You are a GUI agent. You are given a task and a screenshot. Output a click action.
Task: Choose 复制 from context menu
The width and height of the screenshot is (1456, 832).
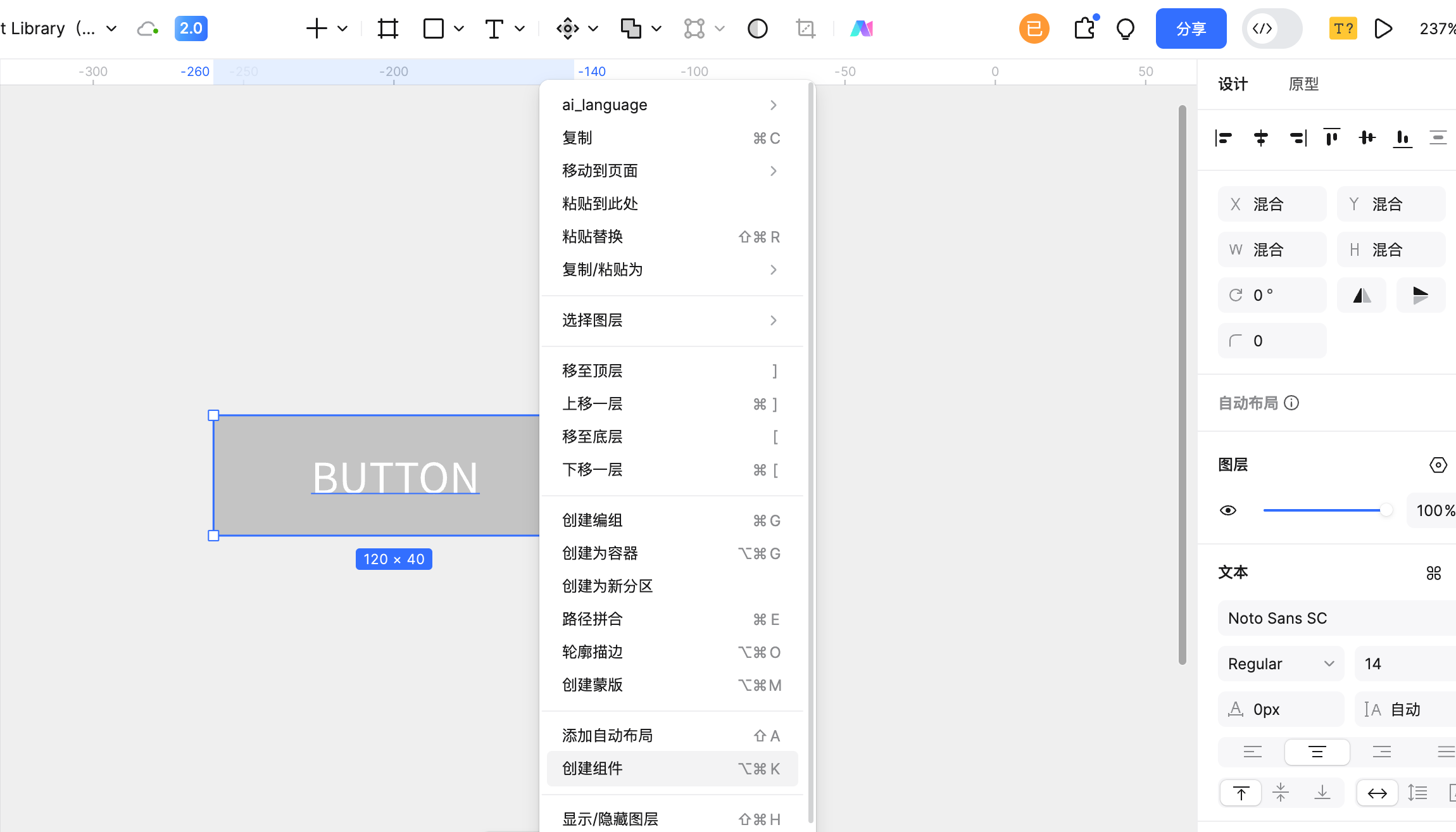click(672, 138)
